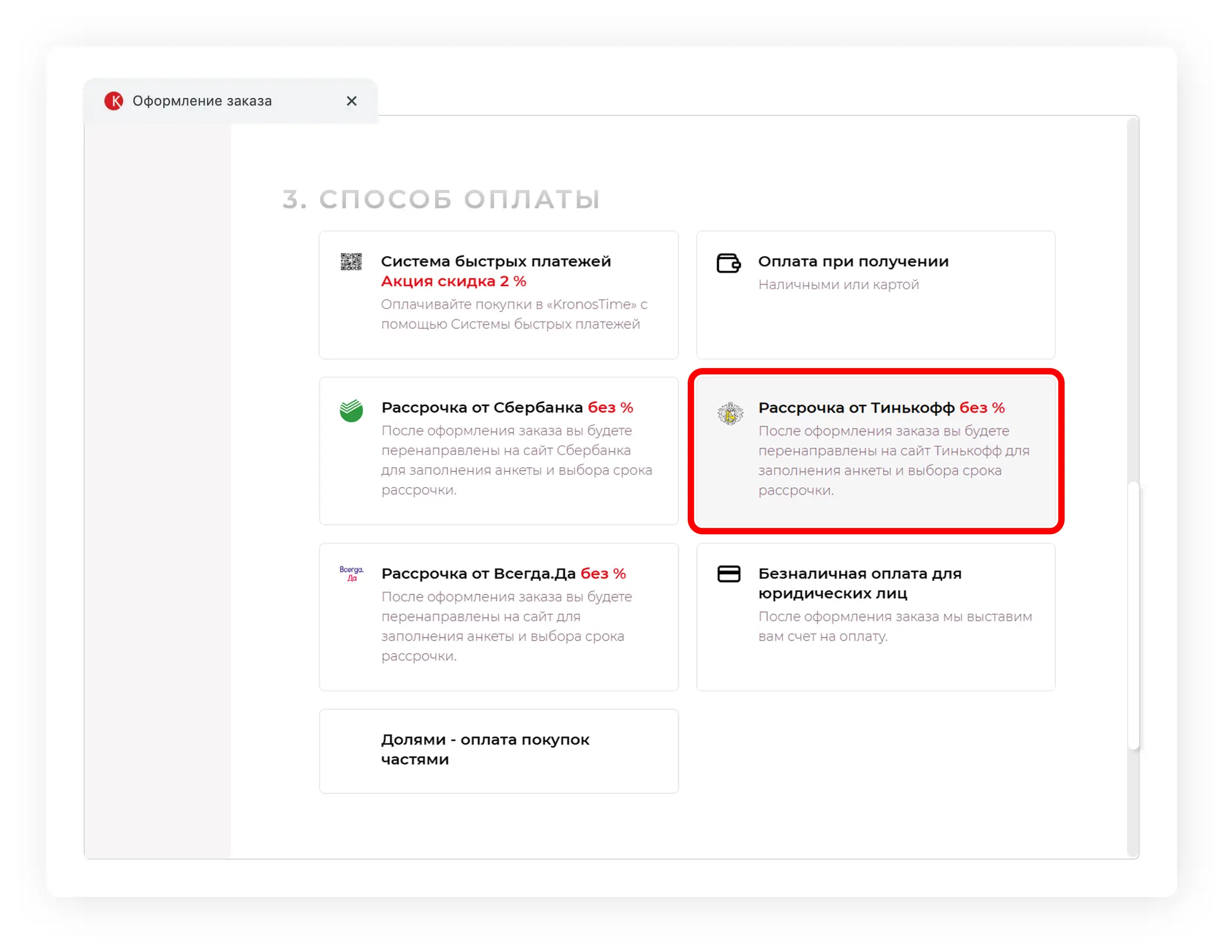
Task: Close the Оформление заказа dialog
Action: [x=352, y=100]
